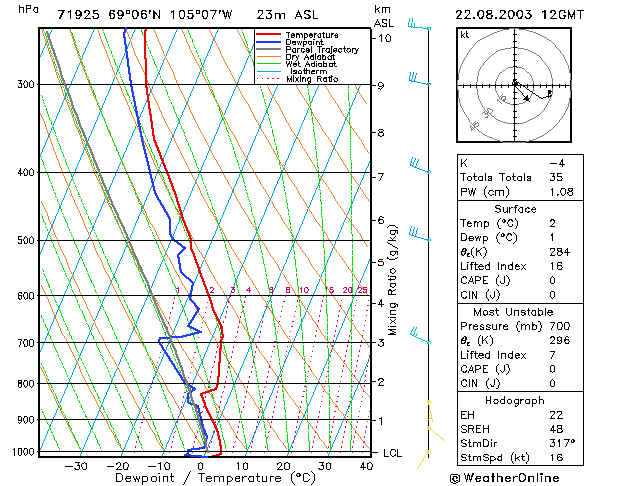Screen dimensions: 629x486
Task: Click the 'Totals Totals' row label
Action: click(495, 177)
